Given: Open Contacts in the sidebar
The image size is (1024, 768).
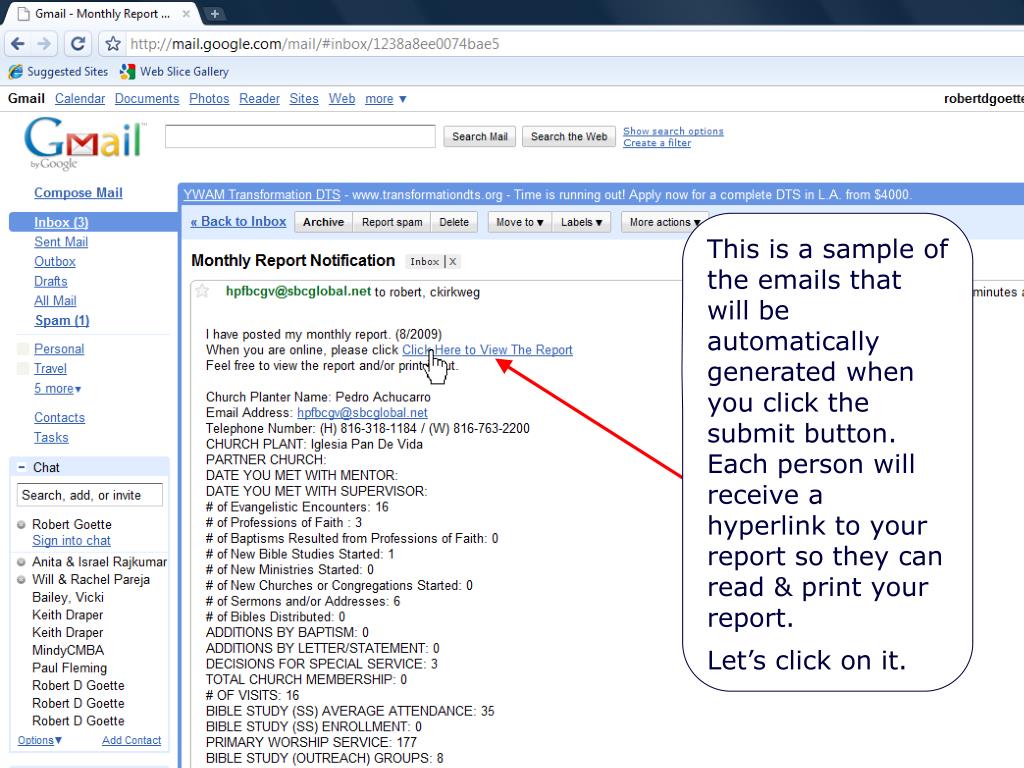Looking at the screenshot, I should (x=59, y=417).
